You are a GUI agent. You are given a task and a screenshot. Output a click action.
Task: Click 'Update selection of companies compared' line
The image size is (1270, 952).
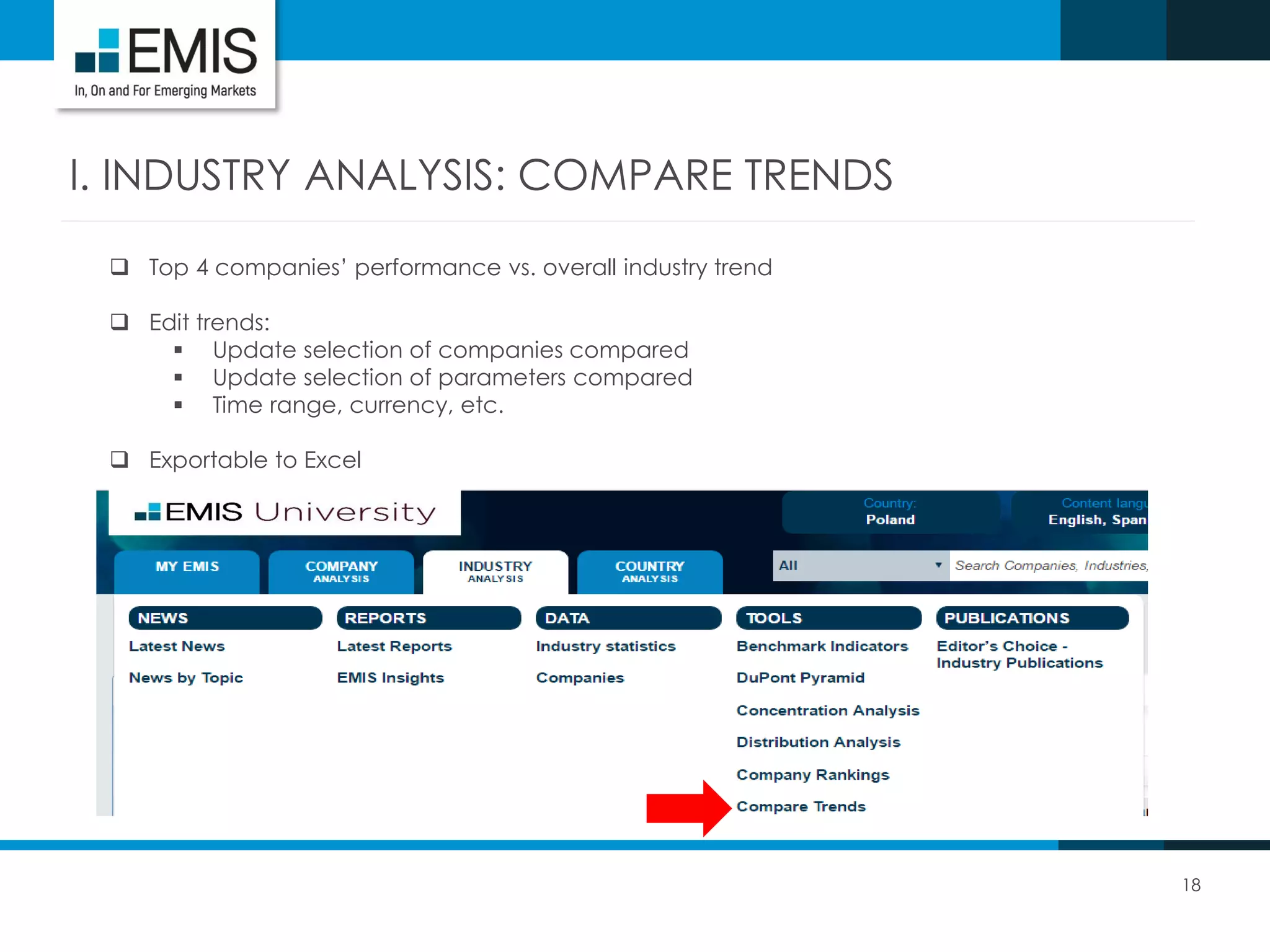click(x=450, y=350)
